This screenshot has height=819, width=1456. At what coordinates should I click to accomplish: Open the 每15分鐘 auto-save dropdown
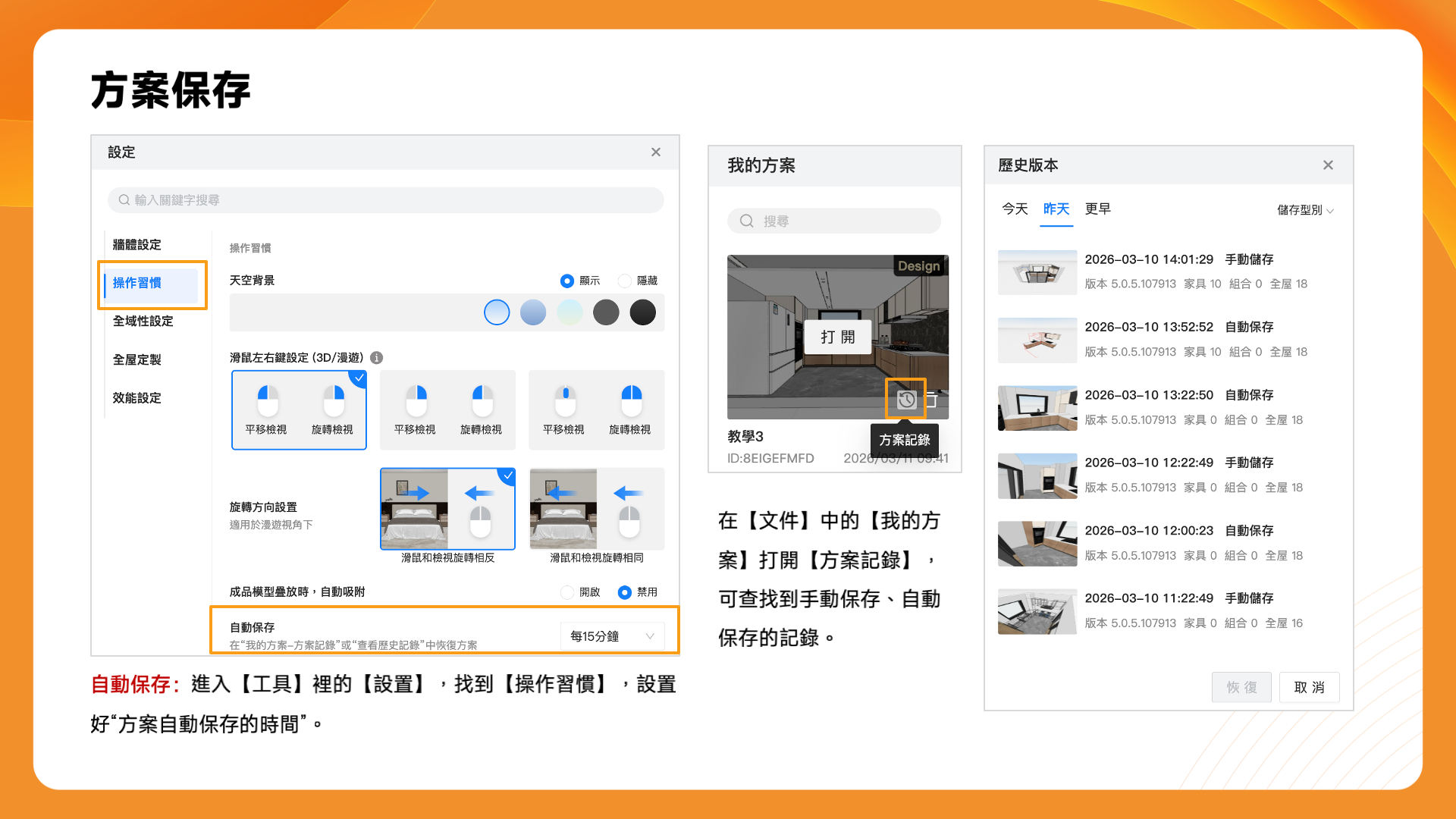(612, 636)
